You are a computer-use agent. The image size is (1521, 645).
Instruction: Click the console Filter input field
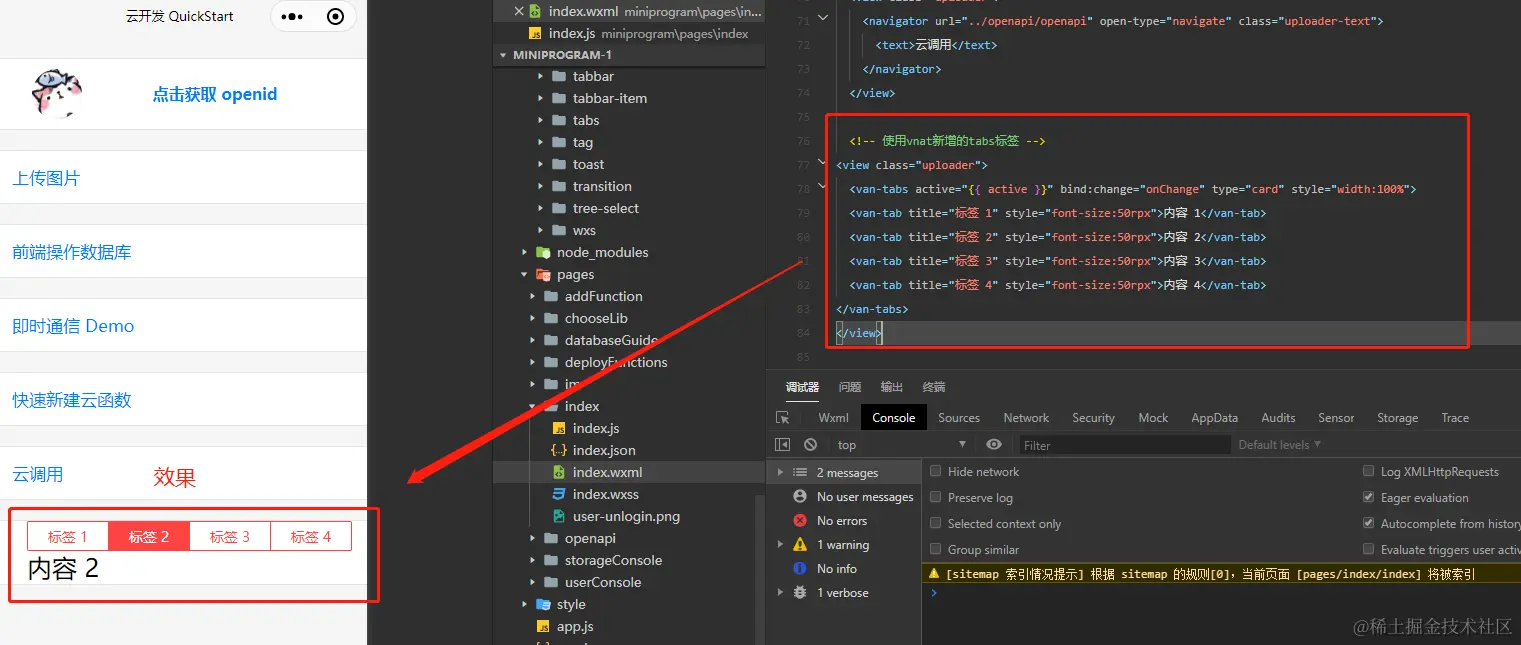click(x=1125, y=445)
